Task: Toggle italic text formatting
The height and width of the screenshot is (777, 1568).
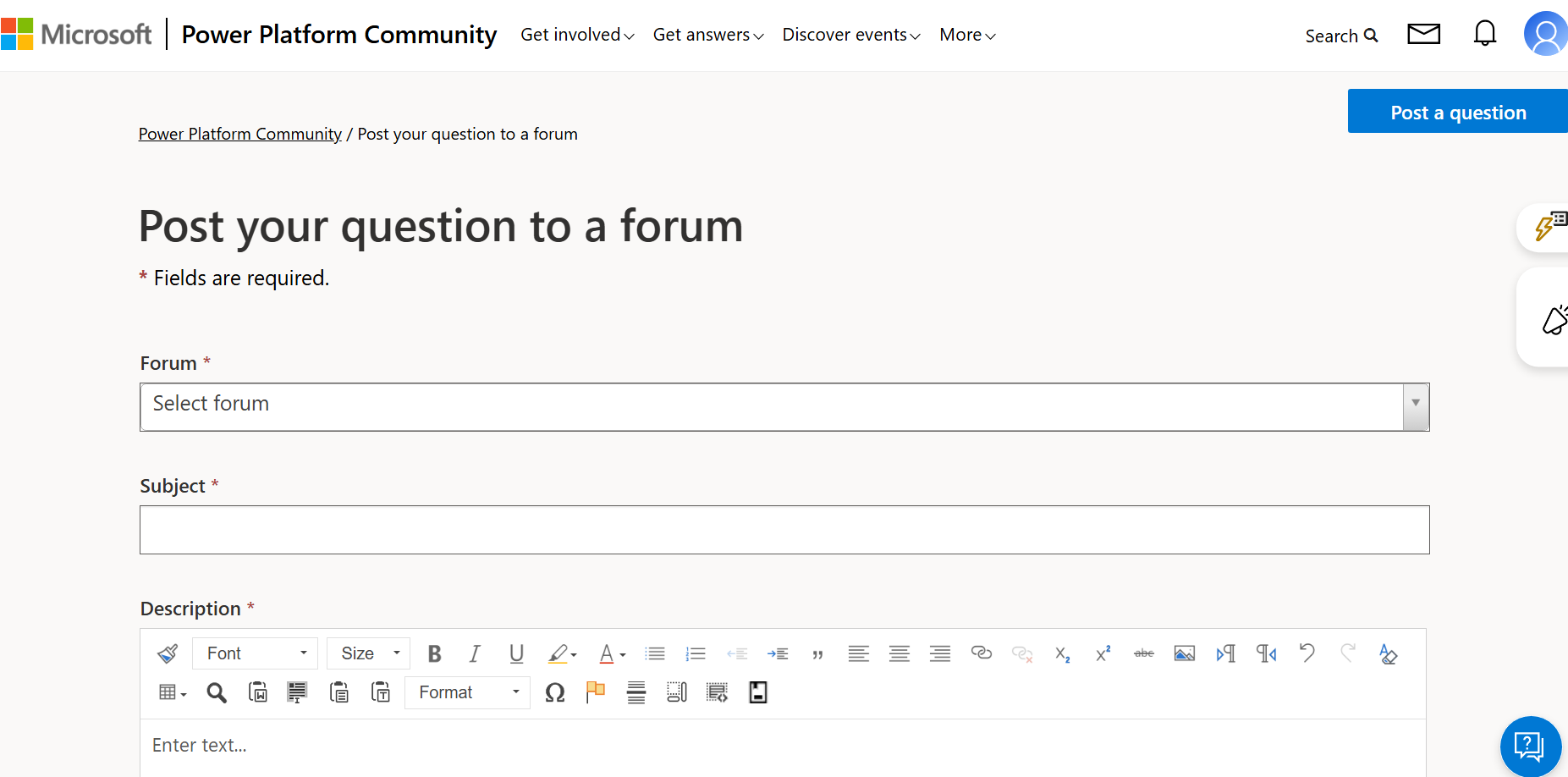Action: [475, 653]
